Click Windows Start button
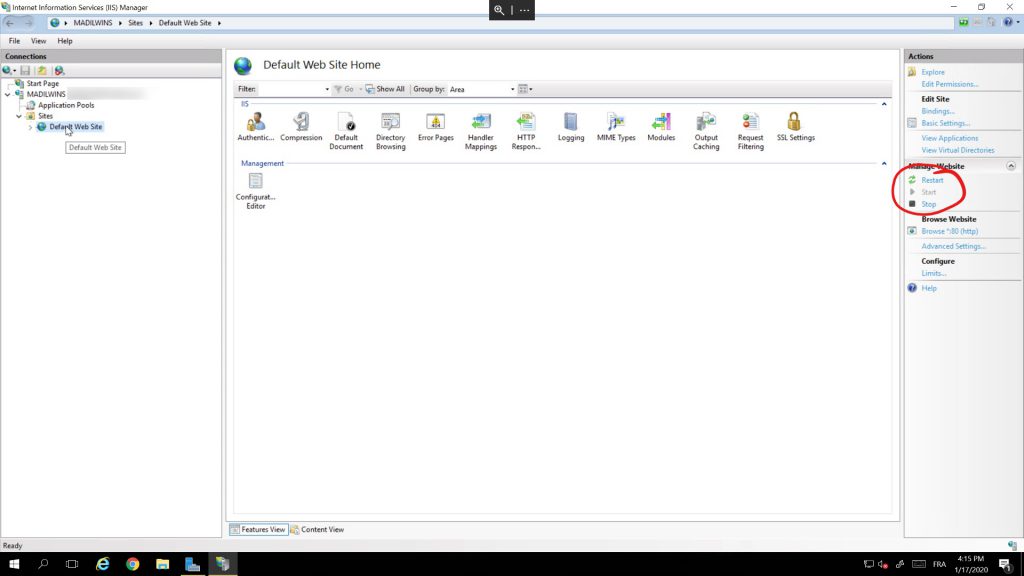Viewport: 1024px width, 576px height. (x=14, y=564)
